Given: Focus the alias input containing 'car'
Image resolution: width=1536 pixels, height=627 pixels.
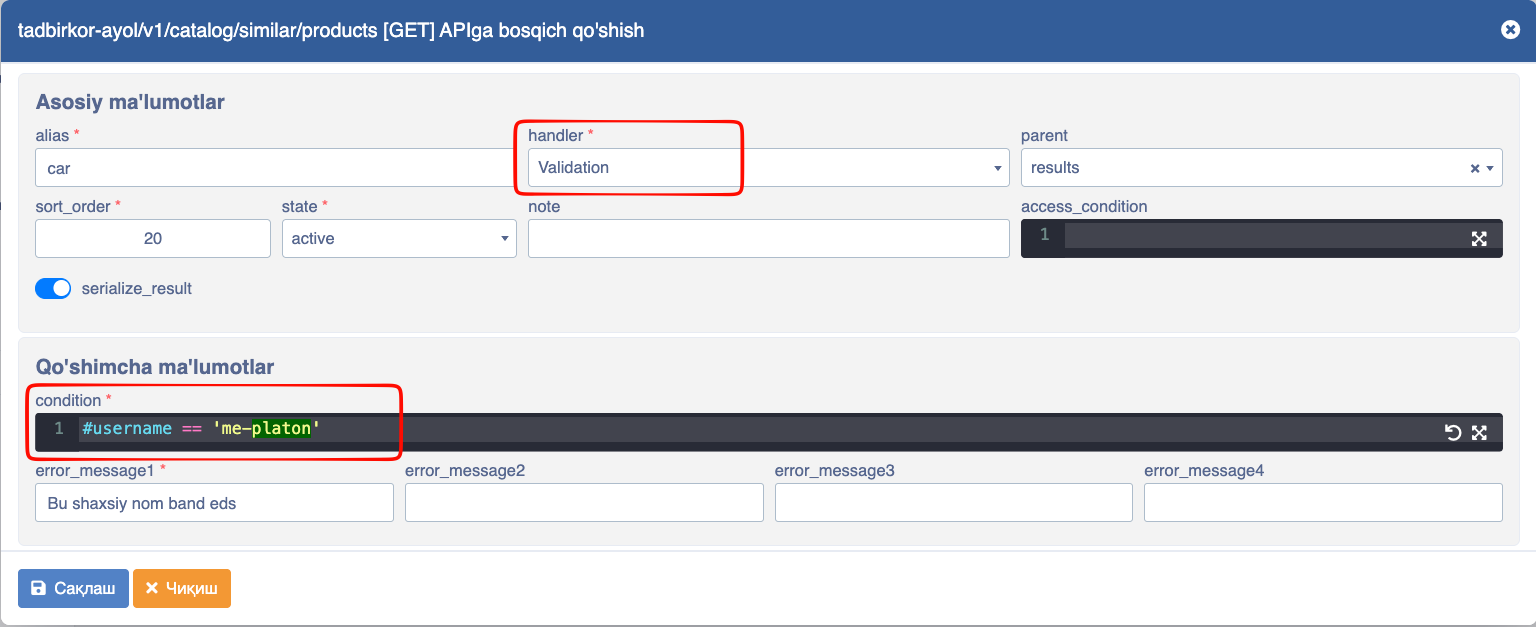Looking at the screenshot, I should (x=275, y=168).
